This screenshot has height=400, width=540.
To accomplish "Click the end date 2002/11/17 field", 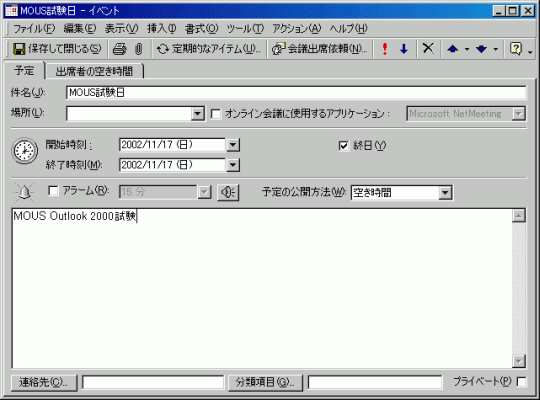I will click(172, 165).
